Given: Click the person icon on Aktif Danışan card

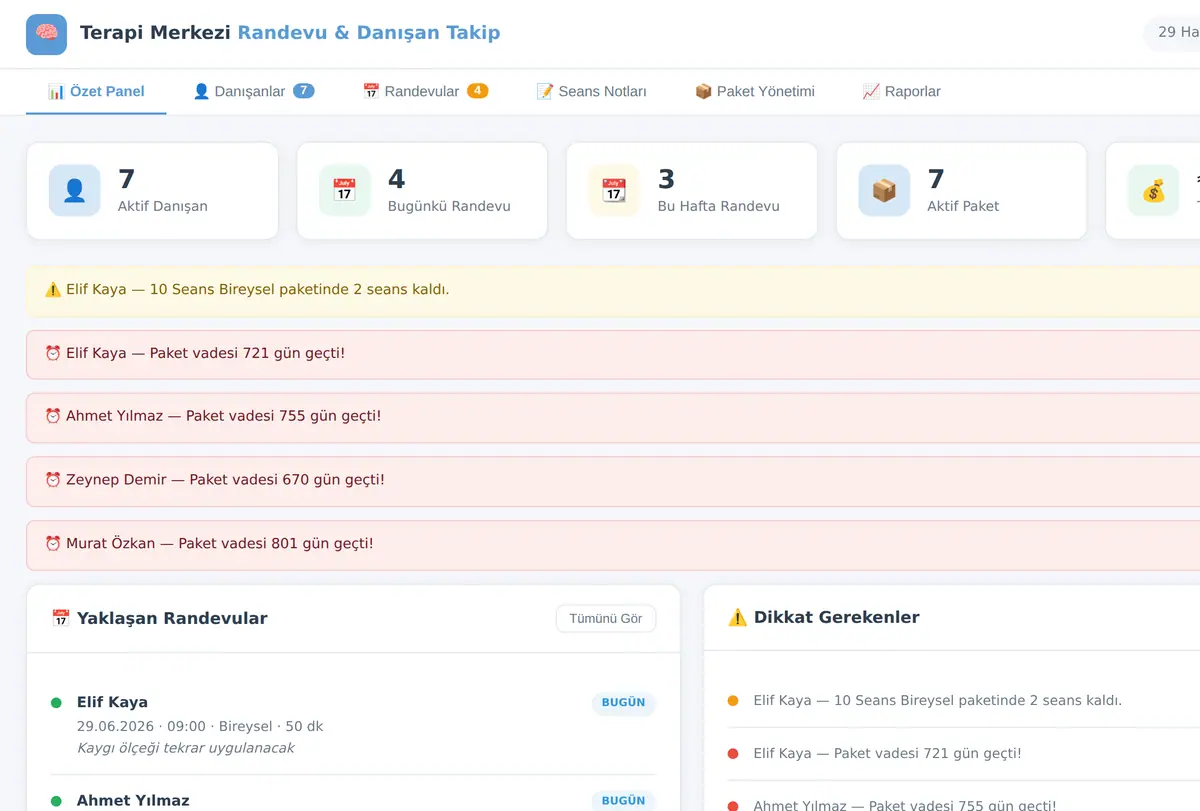Looking at the screenshot, I should tap(74, 191).
